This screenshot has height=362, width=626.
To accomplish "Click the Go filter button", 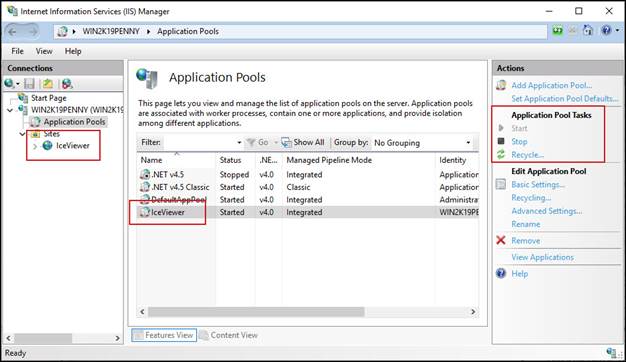I will [258, 142].
